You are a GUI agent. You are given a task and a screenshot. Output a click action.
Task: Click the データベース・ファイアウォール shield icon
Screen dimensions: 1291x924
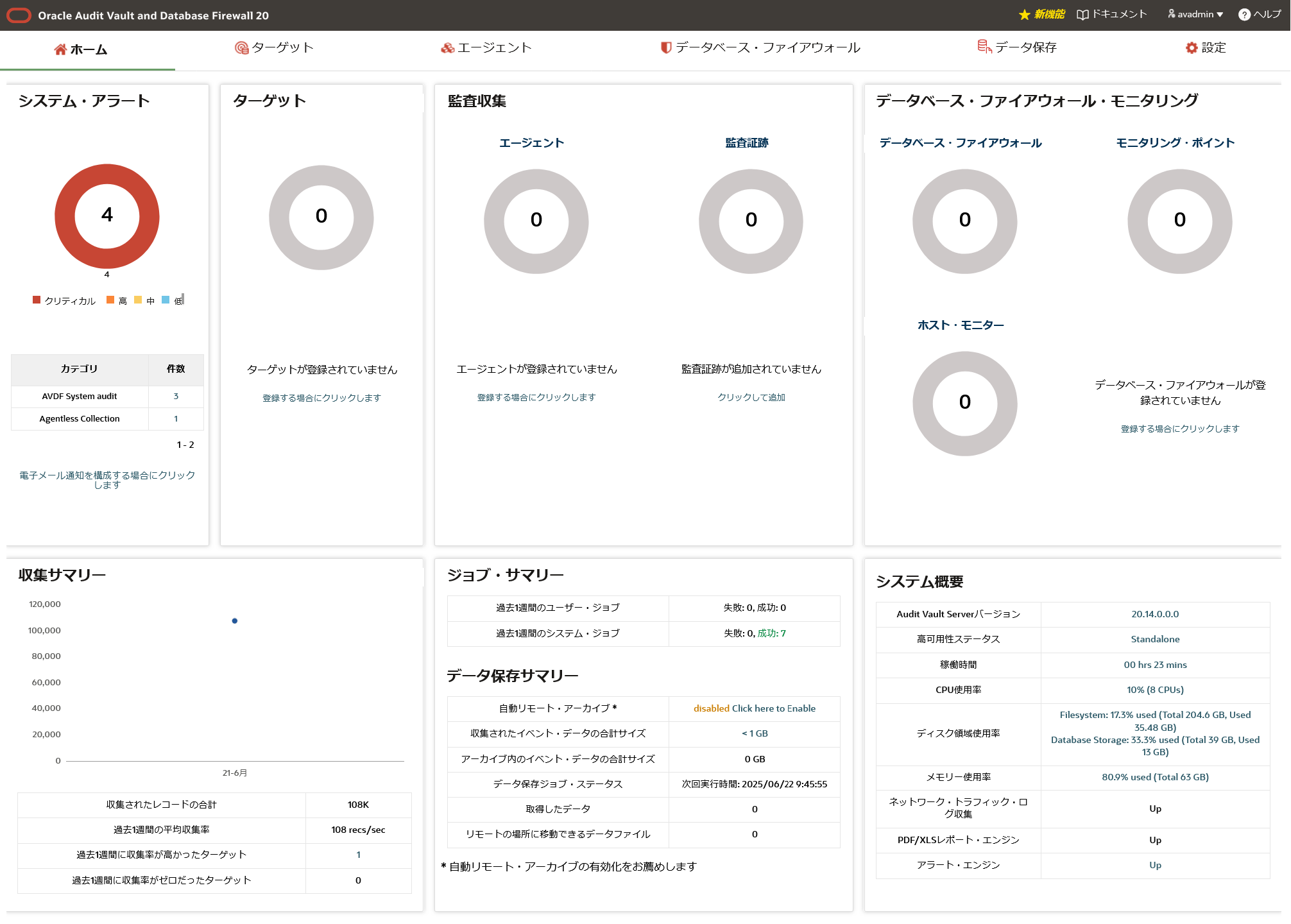tap(666, 47)
